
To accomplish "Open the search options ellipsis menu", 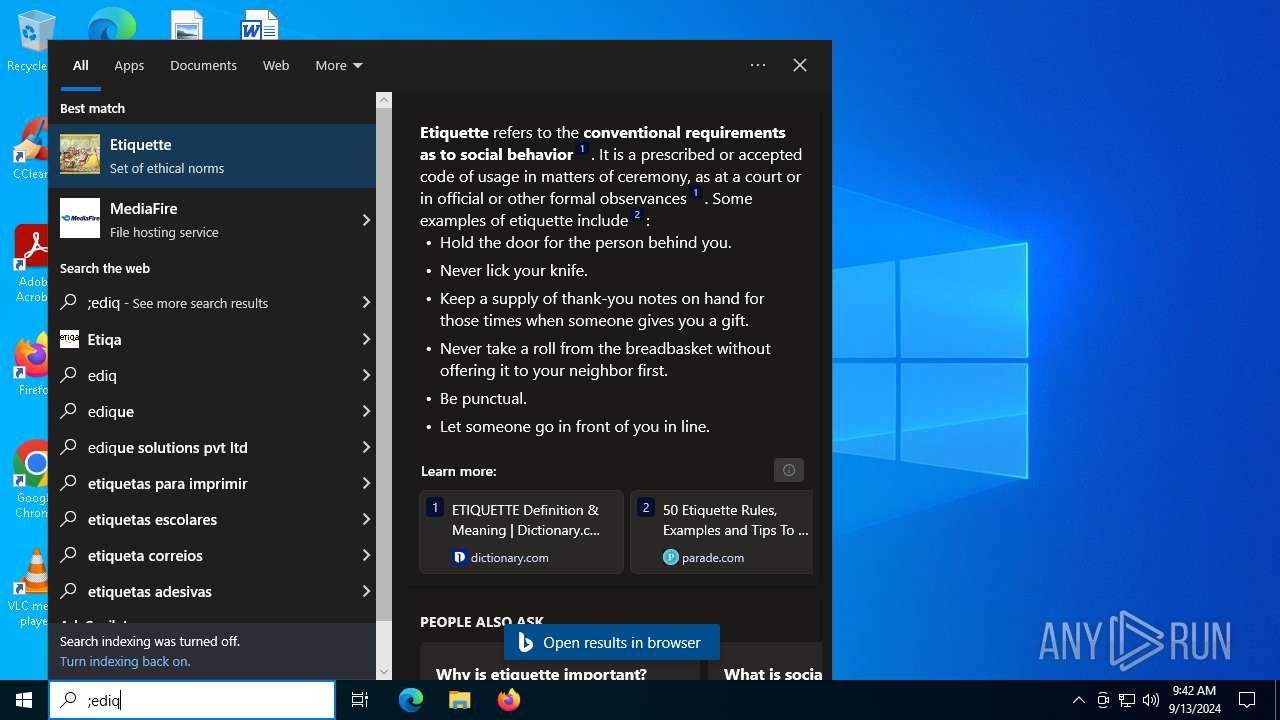I will [758, 65].
